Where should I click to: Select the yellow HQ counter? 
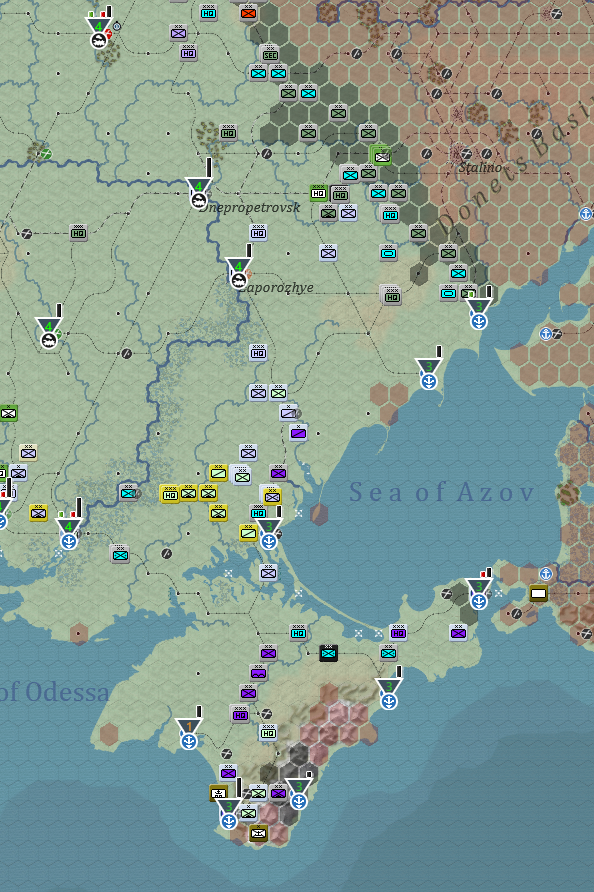[x=170, y=494]
